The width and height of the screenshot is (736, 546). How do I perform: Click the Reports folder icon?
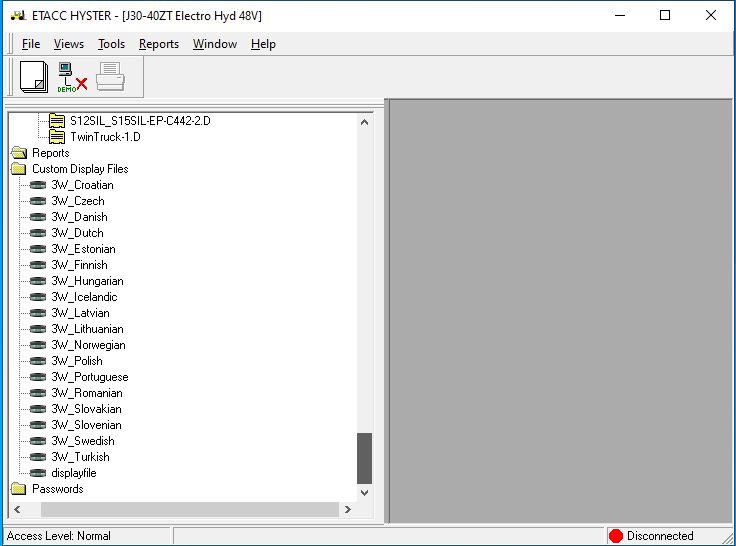(19, 153)
